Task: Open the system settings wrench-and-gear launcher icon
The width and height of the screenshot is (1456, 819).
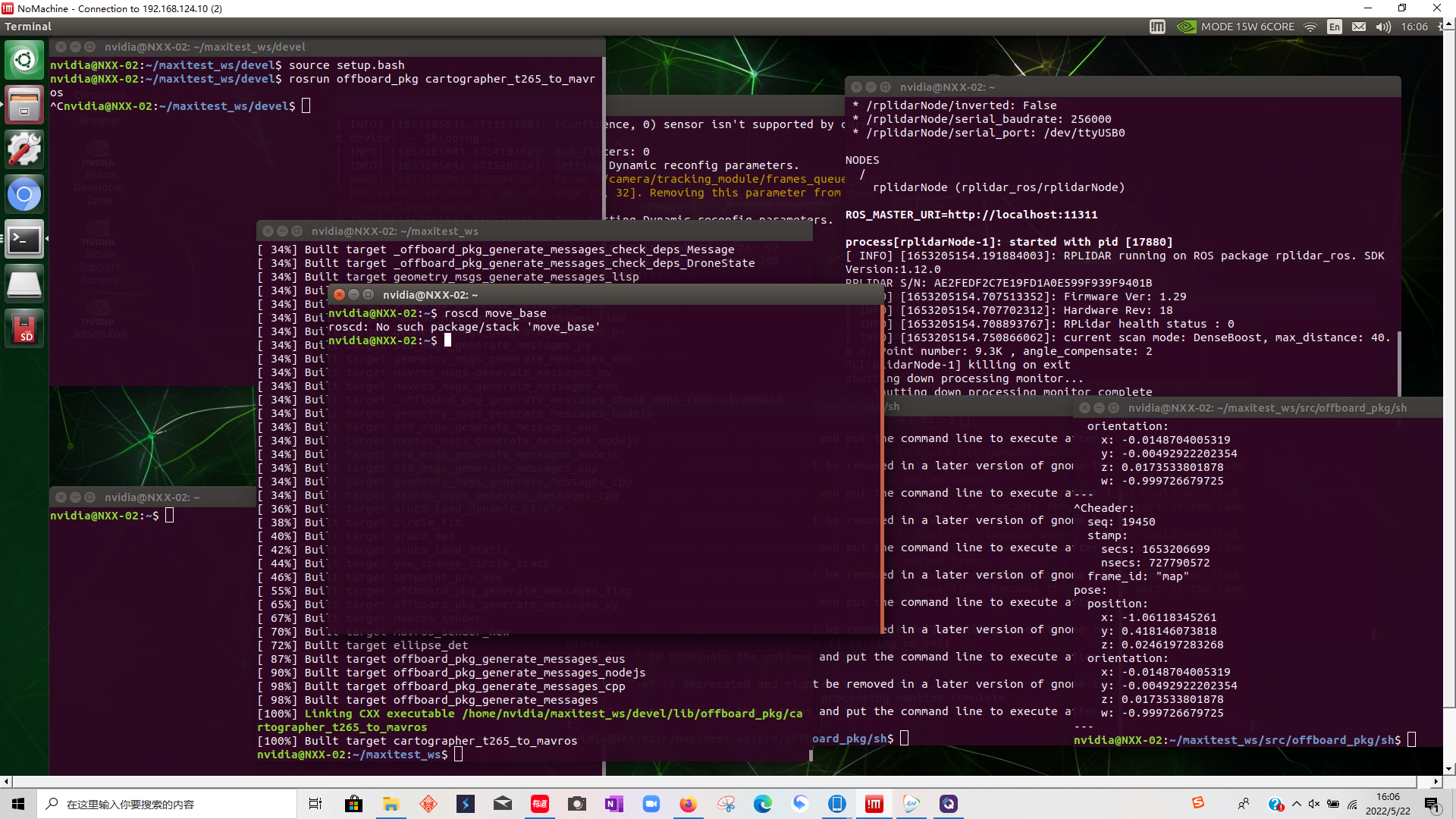Action: click(x=24, y=149)
